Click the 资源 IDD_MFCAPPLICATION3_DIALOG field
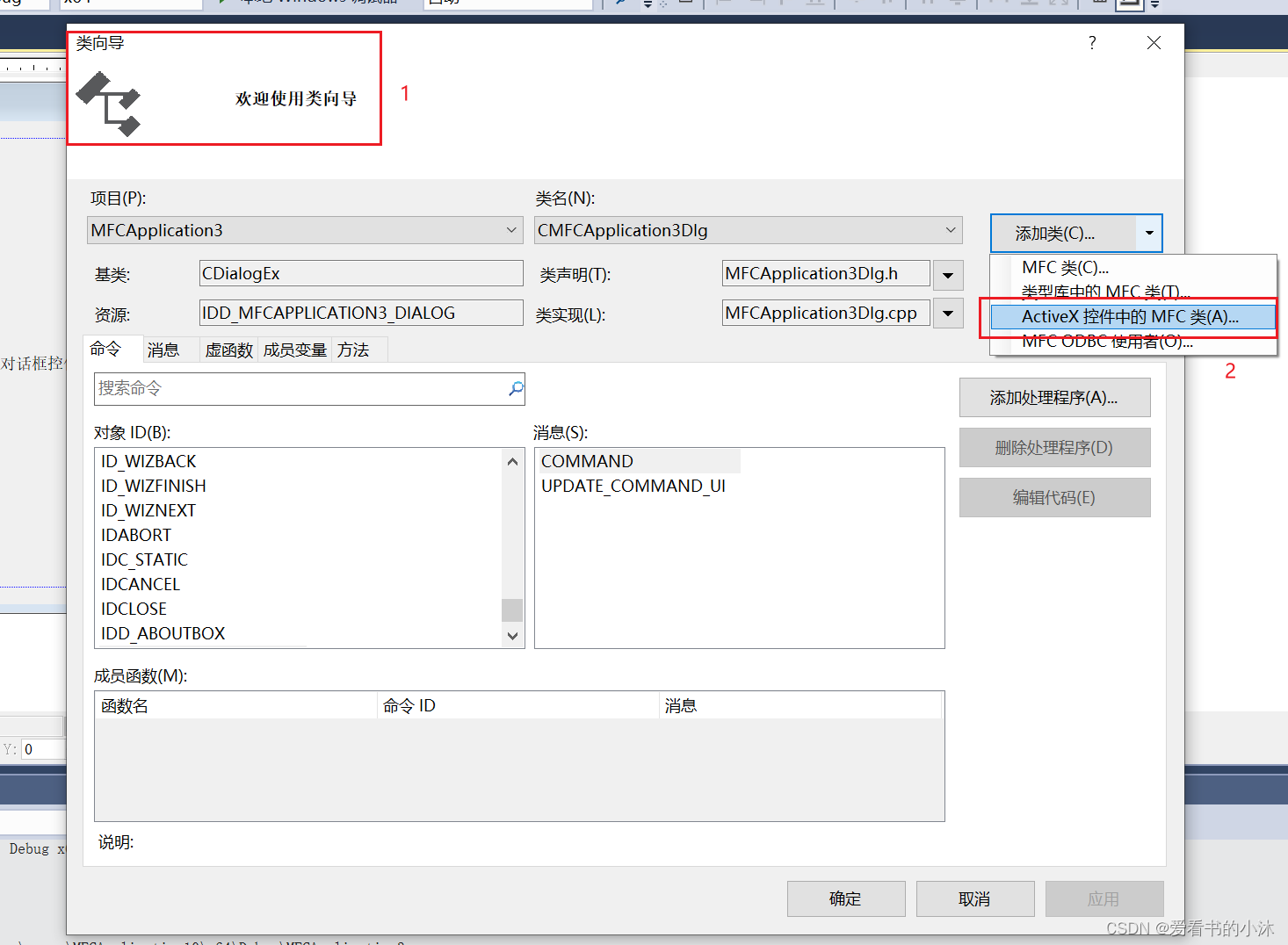This screenshot has width=1288, height=945. pyautogui.click(x=361, y=313)
